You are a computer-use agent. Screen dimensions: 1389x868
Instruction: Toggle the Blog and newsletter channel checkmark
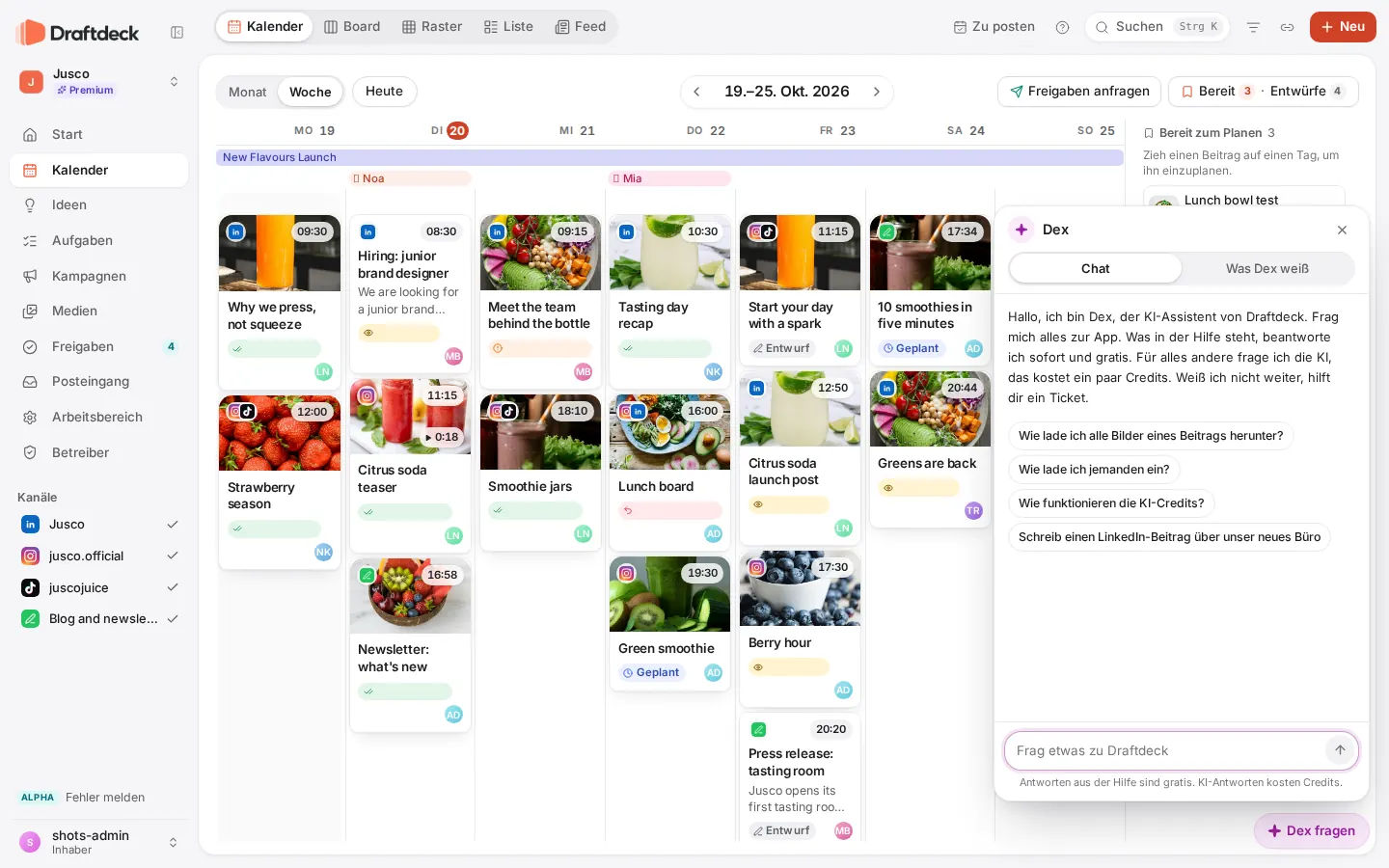pyautogui.click(x=173, y=619)
